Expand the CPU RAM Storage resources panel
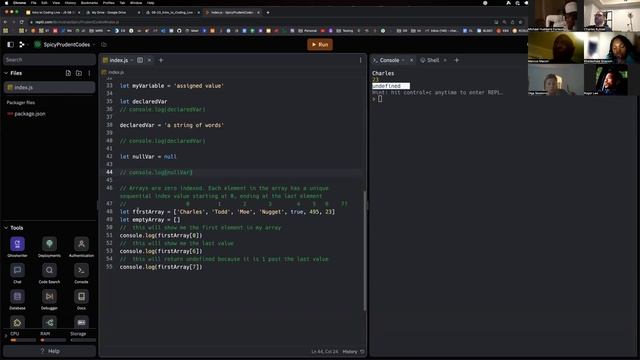 coord(6,336)
